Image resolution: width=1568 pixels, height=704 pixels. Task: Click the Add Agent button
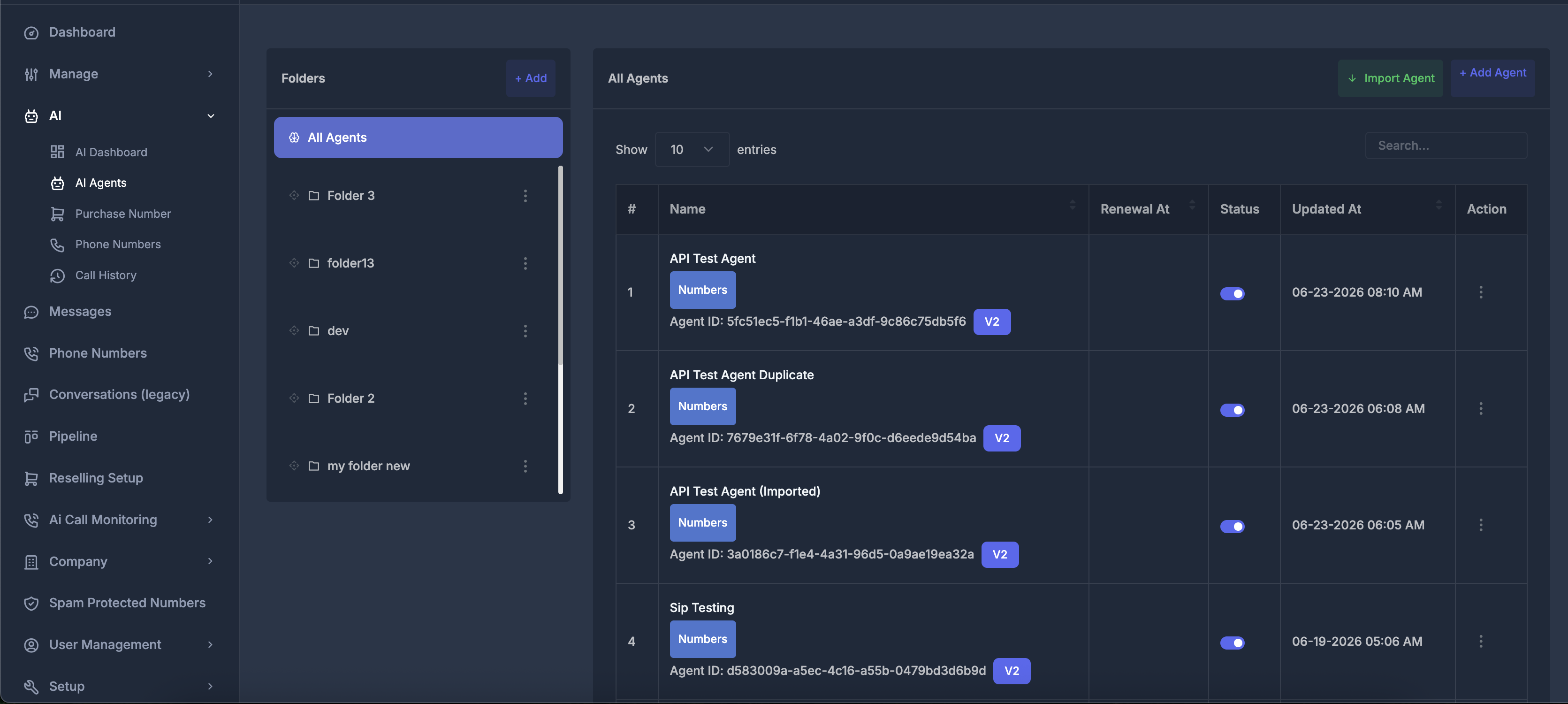click(1492, 78)
